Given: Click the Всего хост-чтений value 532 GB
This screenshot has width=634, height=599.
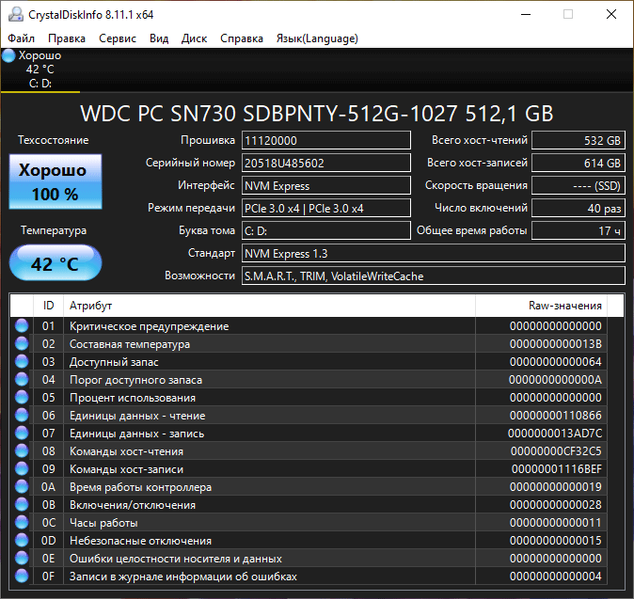Looking at the screenshot, I should click(x=578, y=140).
